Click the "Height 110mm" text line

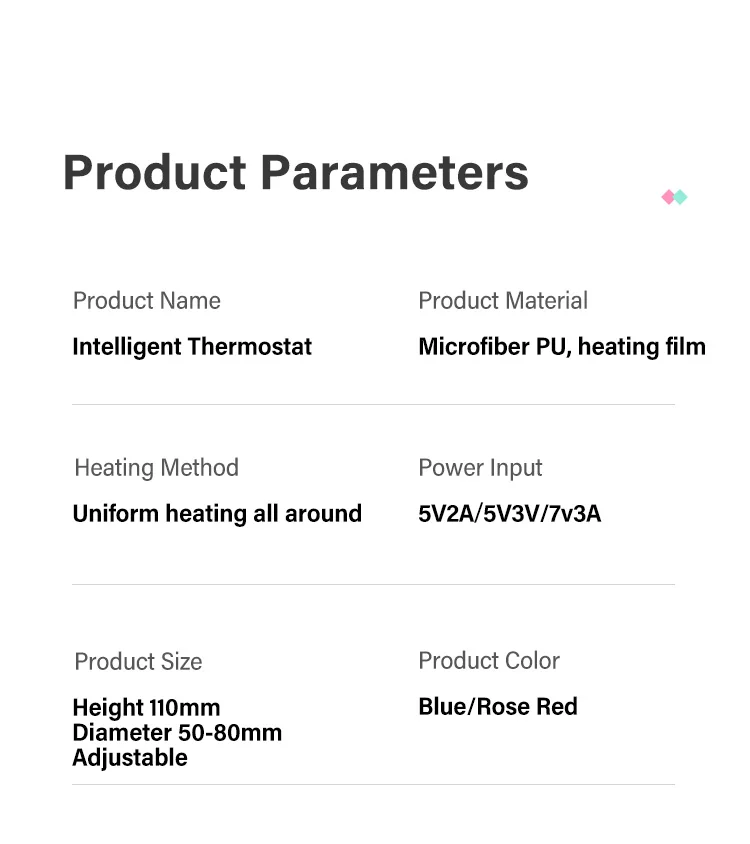(x=146, y=708)
